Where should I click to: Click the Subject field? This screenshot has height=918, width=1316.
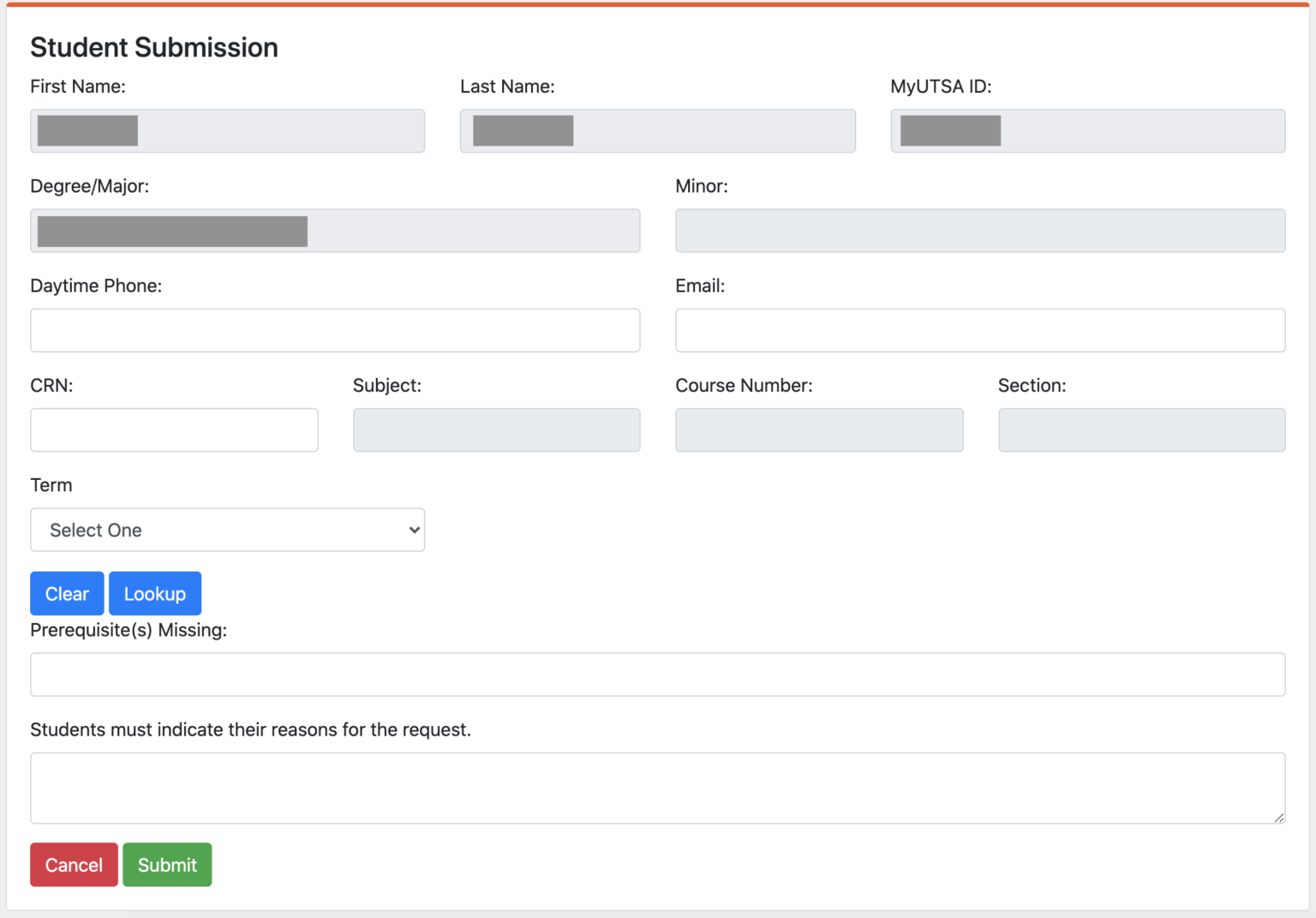(x=496, y=429)
